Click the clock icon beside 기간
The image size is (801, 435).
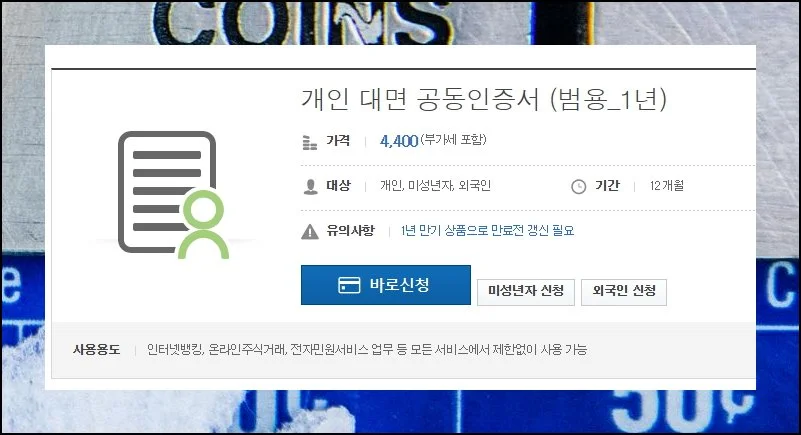point(578,187)
